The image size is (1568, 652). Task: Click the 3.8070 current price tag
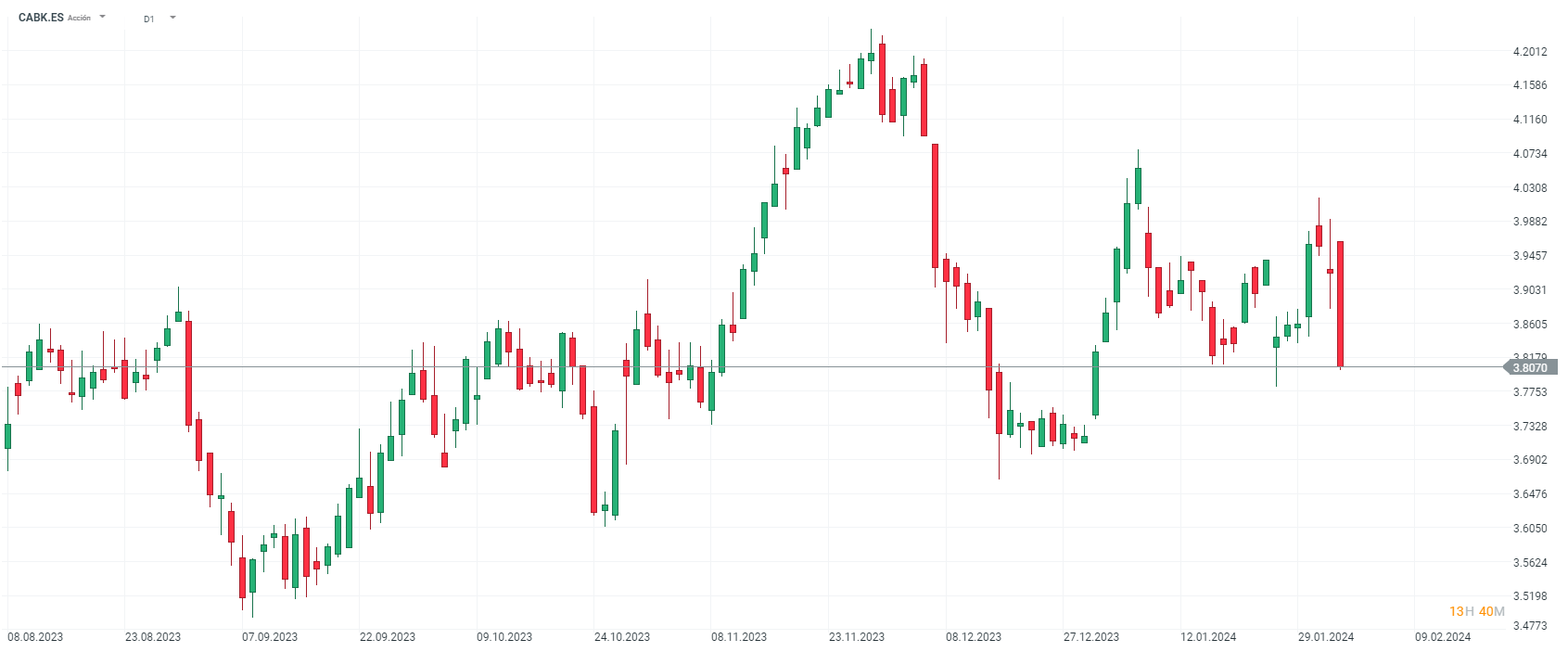1530,367
